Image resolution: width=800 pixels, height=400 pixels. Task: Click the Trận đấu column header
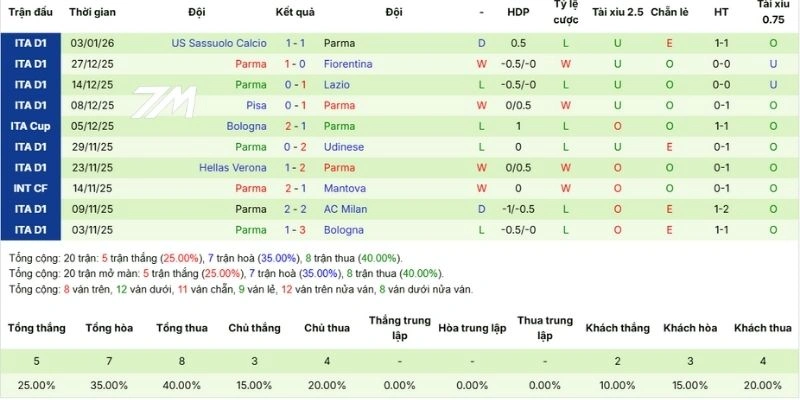click(30, 12)
